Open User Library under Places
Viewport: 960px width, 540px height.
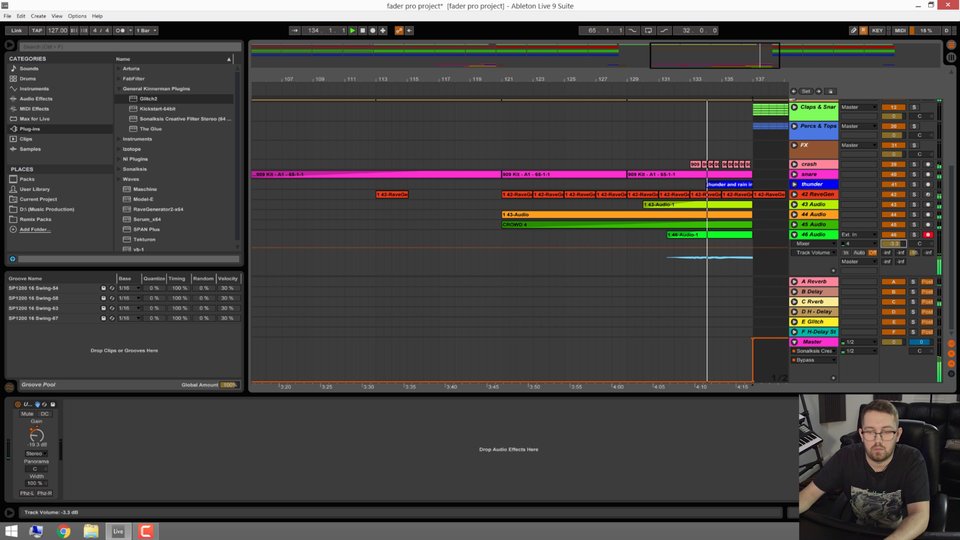tap(34, 189)
